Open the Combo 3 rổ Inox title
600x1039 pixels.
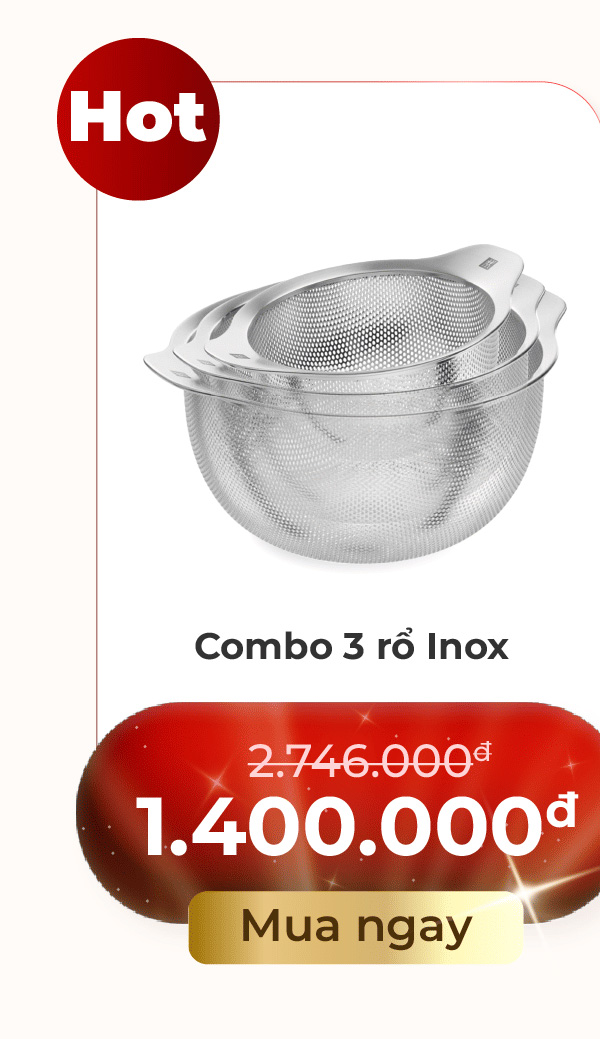point(351,646)
